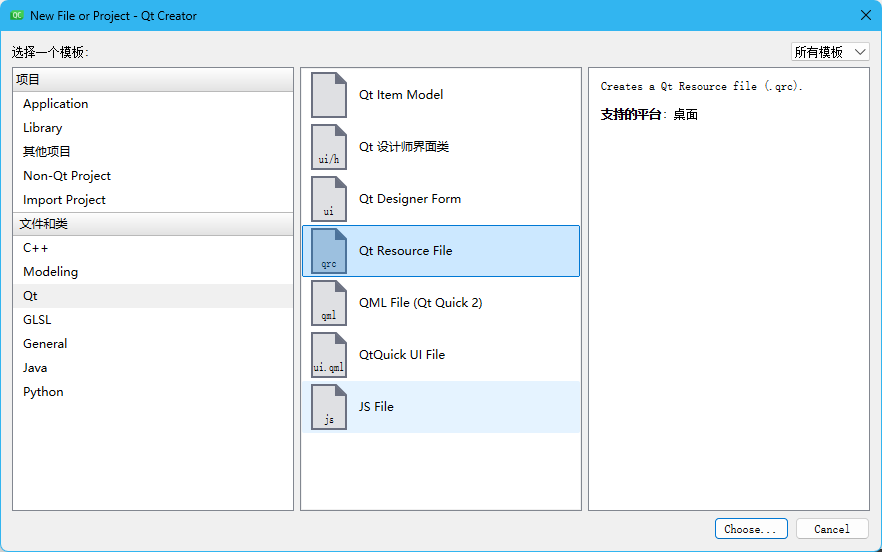Select the Java category
This screenshot has height=552, width=882.
[152, 368]
